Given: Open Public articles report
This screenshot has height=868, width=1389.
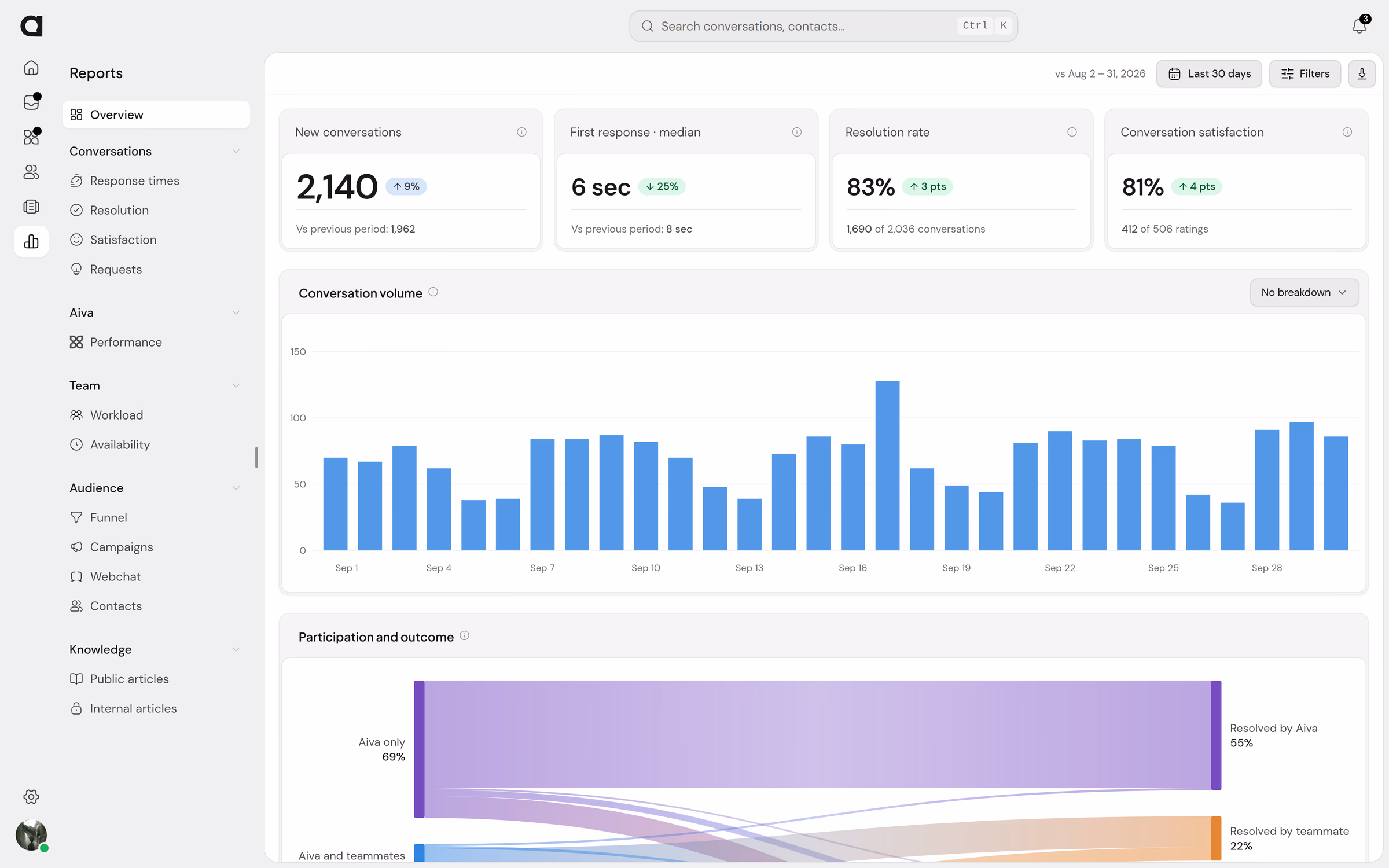Looking at the screenshot, I should pos(156,679).
